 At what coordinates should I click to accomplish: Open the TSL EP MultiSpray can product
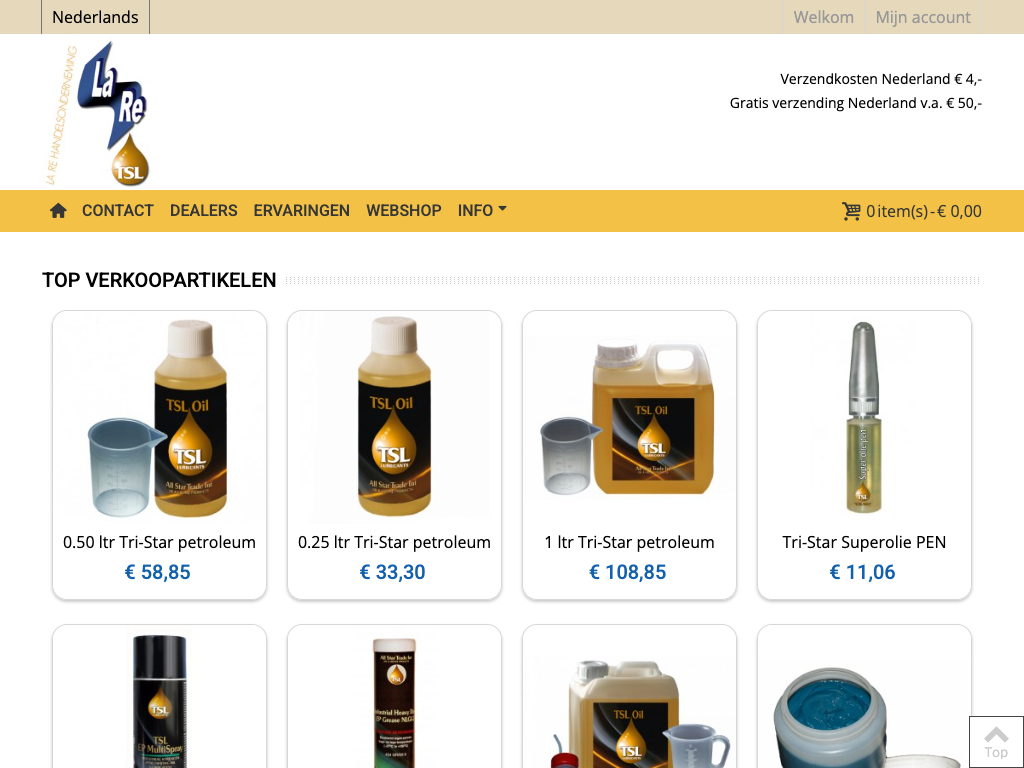(159, 700)
